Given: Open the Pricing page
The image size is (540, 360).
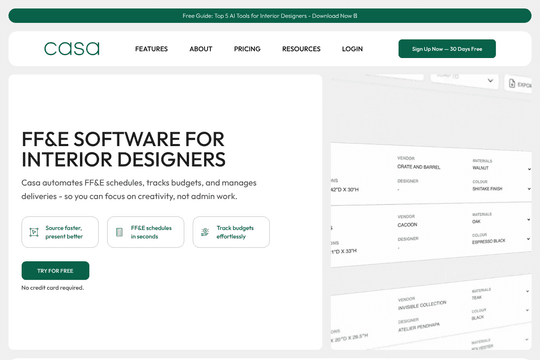Looking at the screenshot, I should coord(247,49).
